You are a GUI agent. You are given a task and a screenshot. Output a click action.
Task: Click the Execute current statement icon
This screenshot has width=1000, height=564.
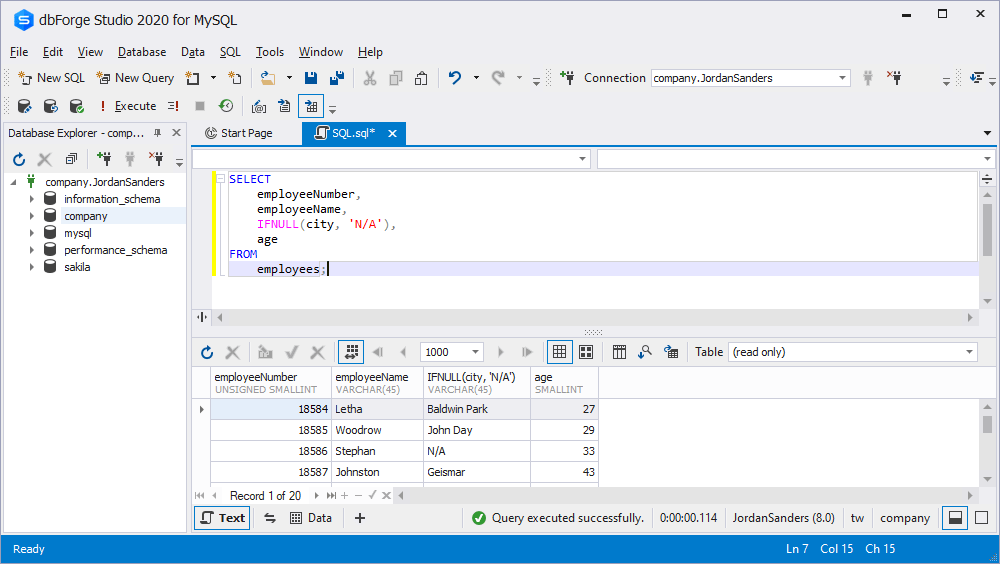pos(173,106)
